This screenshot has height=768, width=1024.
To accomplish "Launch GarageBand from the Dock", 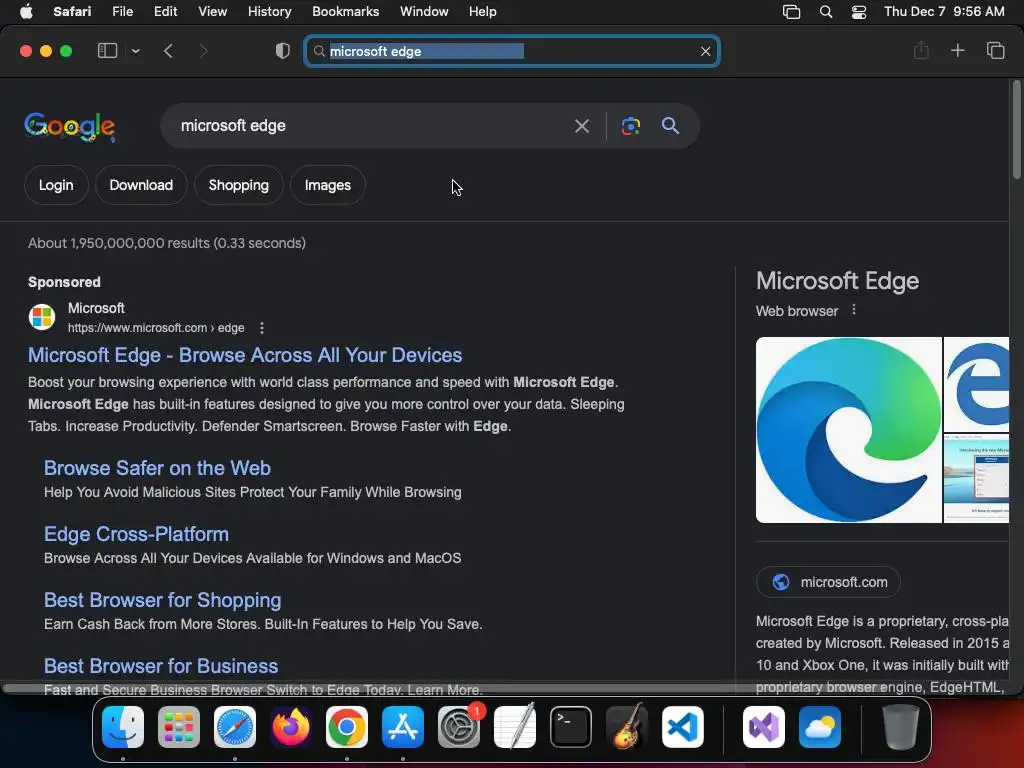I will click(x=627, y=727).
